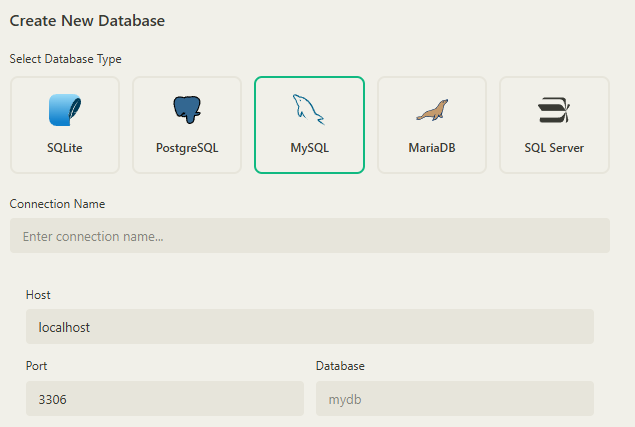This screenshot has width=635, height=427.
Task: Click the PostgreSQL label text
Action: pos(187,148)
